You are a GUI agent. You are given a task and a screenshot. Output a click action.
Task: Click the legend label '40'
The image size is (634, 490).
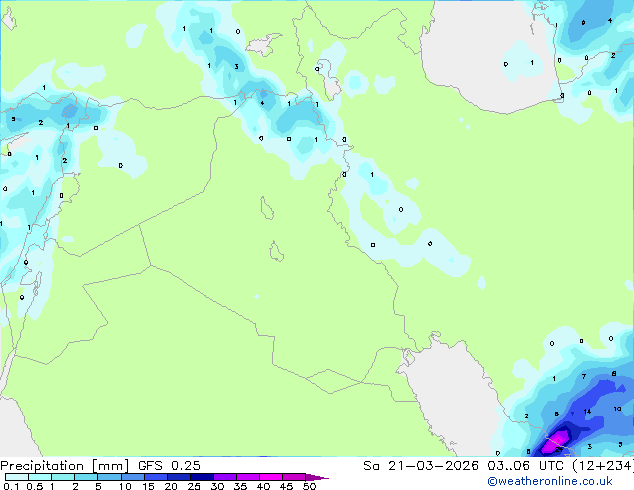[x=264, y=486]
